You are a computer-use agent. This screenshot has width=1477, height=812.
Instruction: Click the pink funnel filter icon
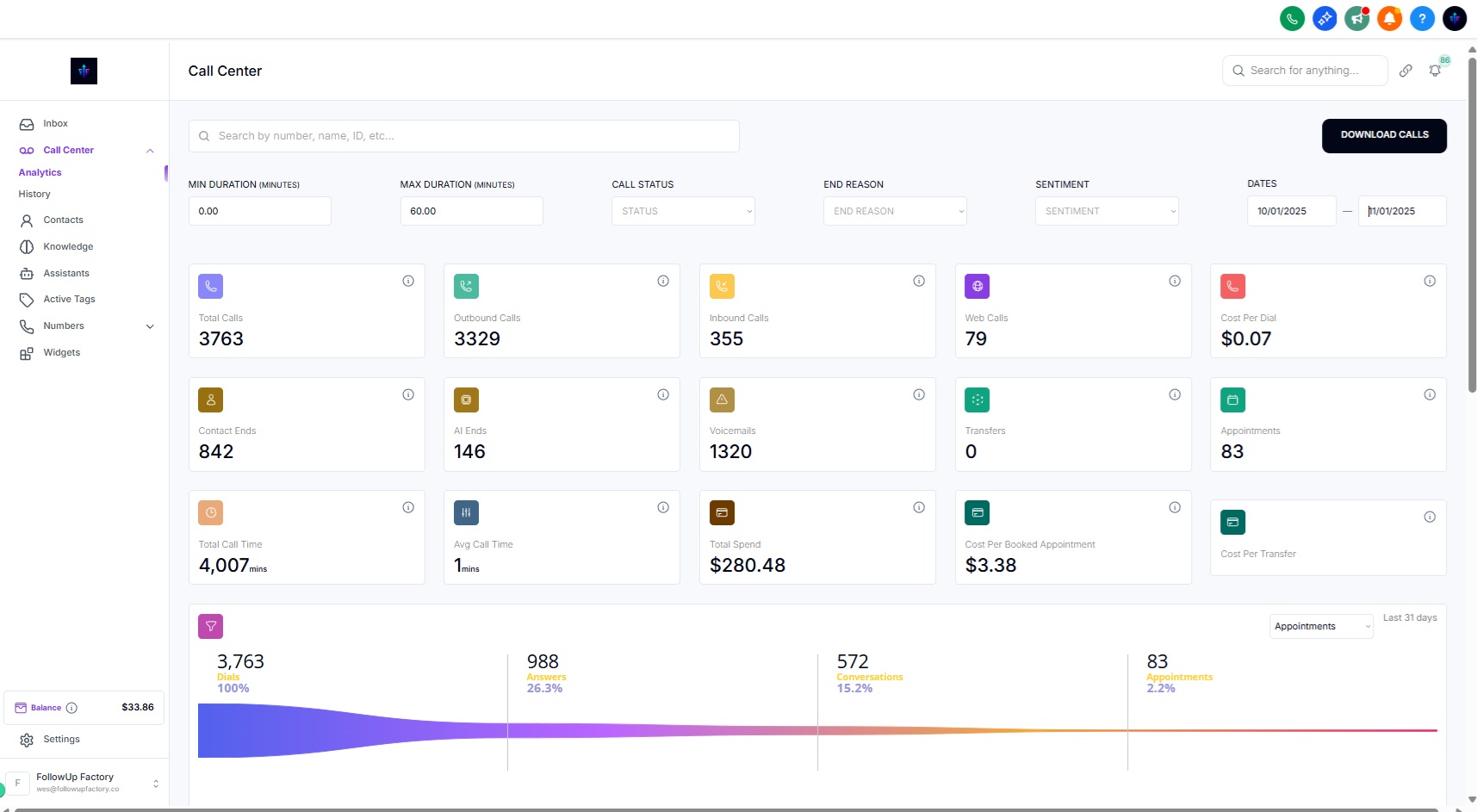[x=210, y=626]
